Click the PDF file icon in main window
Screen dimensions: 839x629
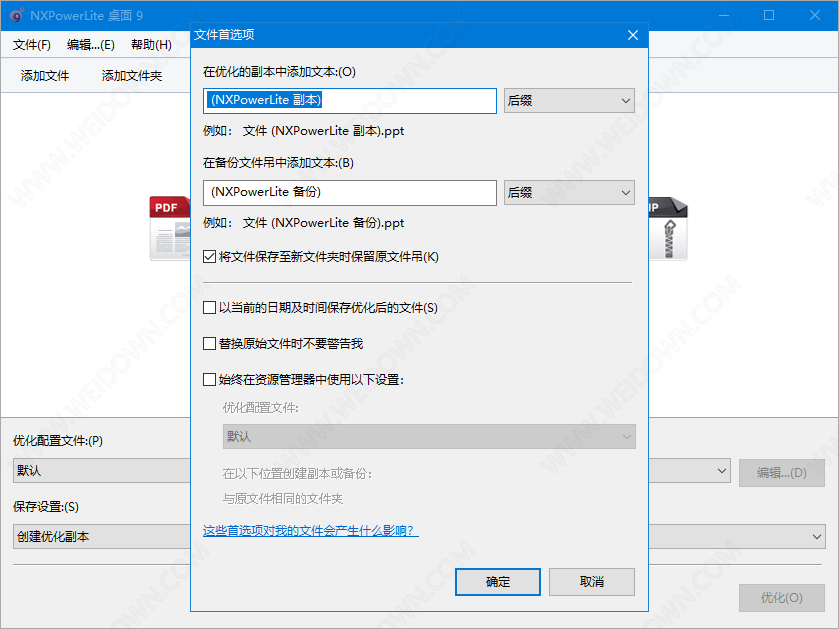click(169, 228)
